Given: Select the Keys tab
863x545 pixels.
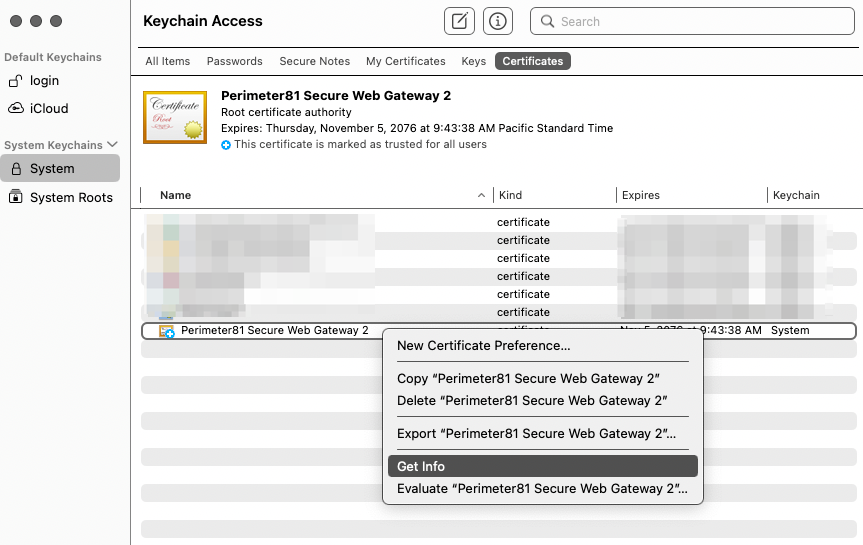Looking at the screenshot, I should 473,61.
